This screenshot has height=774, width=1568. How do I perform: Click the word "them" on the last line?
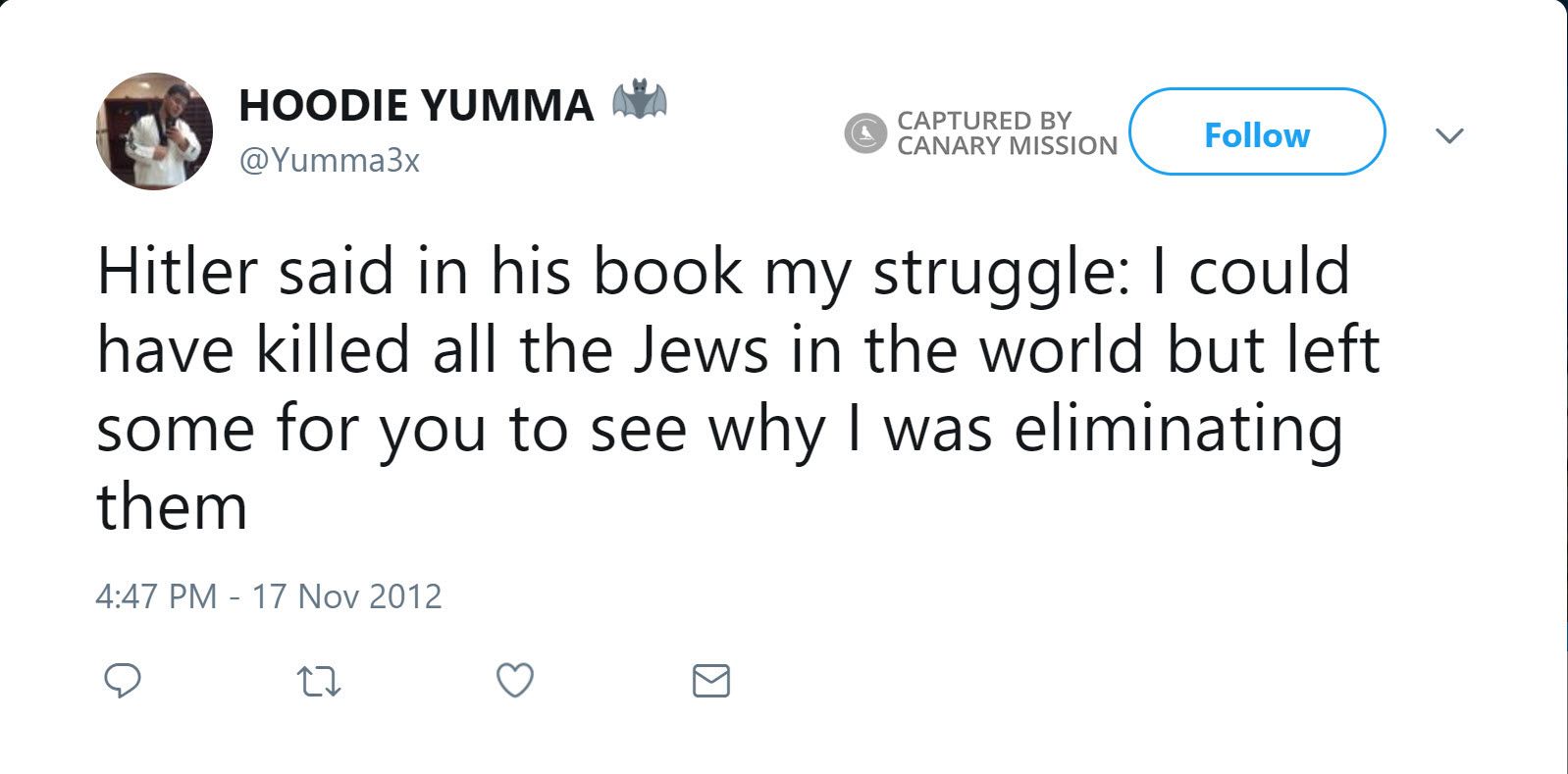click(172, 507)
